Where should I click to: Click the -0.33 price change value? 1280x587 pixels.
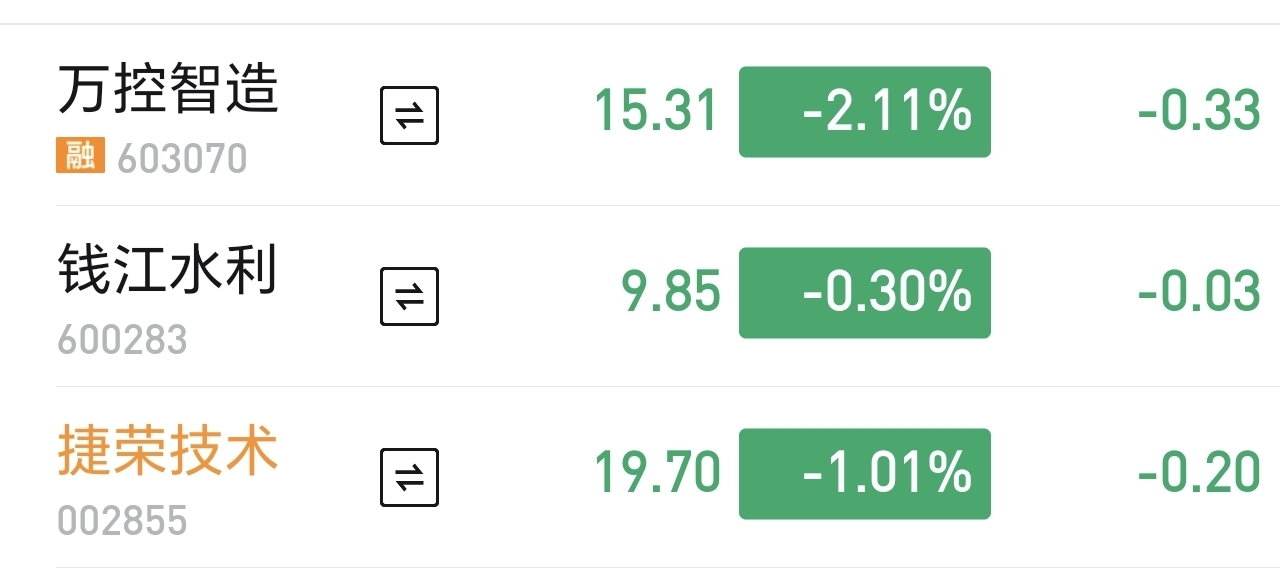(1199, 111)
